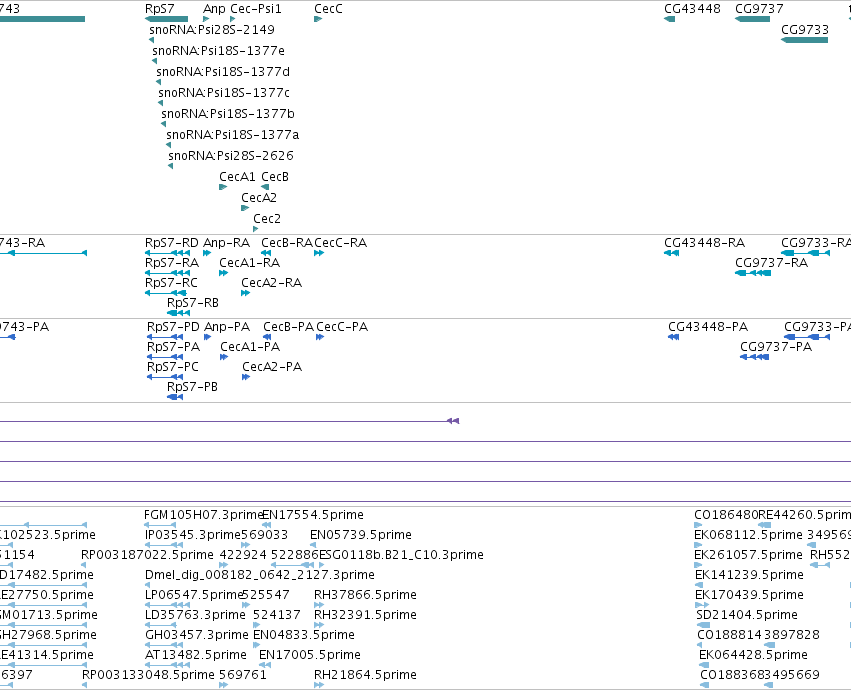Select the RpS7-RA transcript glyph
Image resolution: width=851 pixels, height=690 pixels.
[168, 273]
